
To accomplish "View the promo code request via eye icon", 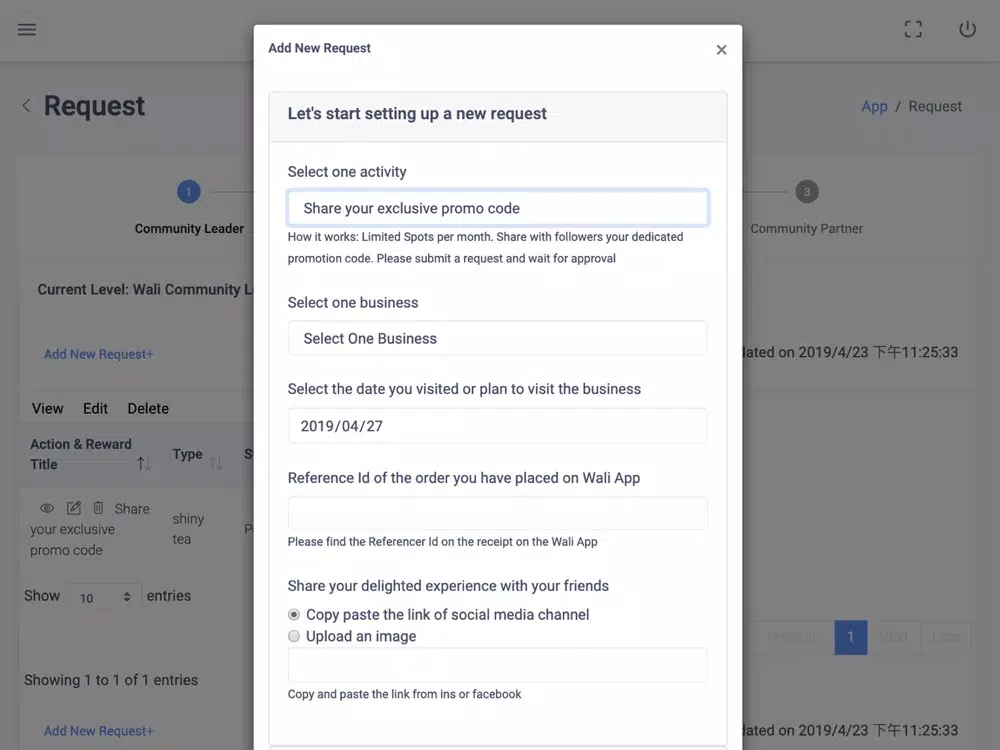I will pyautogui.click(x=47, y=508).
